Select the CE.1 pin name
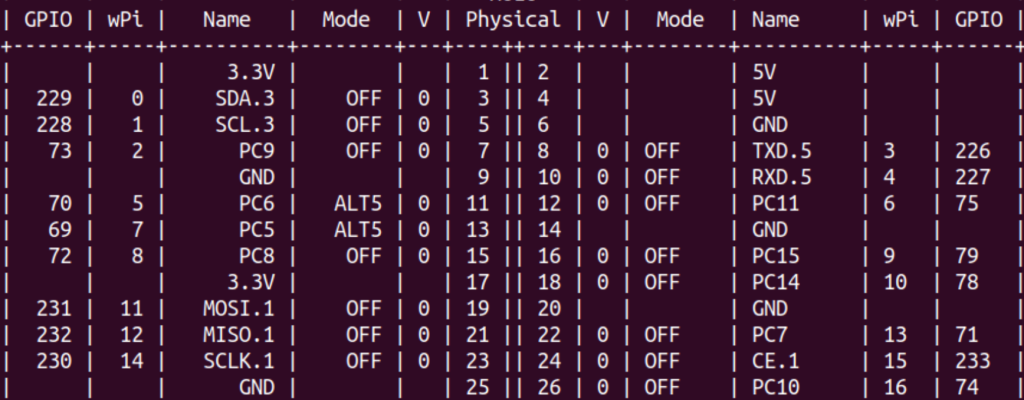The image size is (1024, 400). (x=776, y=361)
